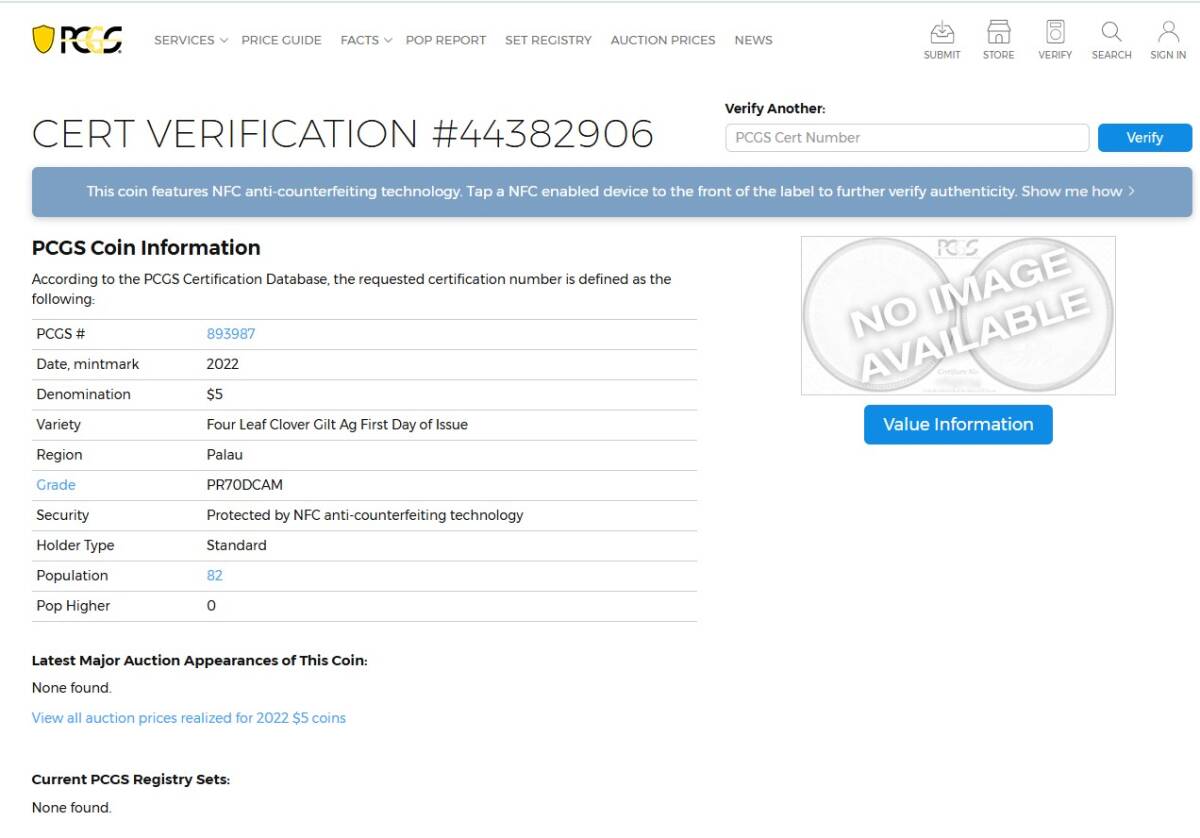Select the Palau region value

tap(224, 455)
